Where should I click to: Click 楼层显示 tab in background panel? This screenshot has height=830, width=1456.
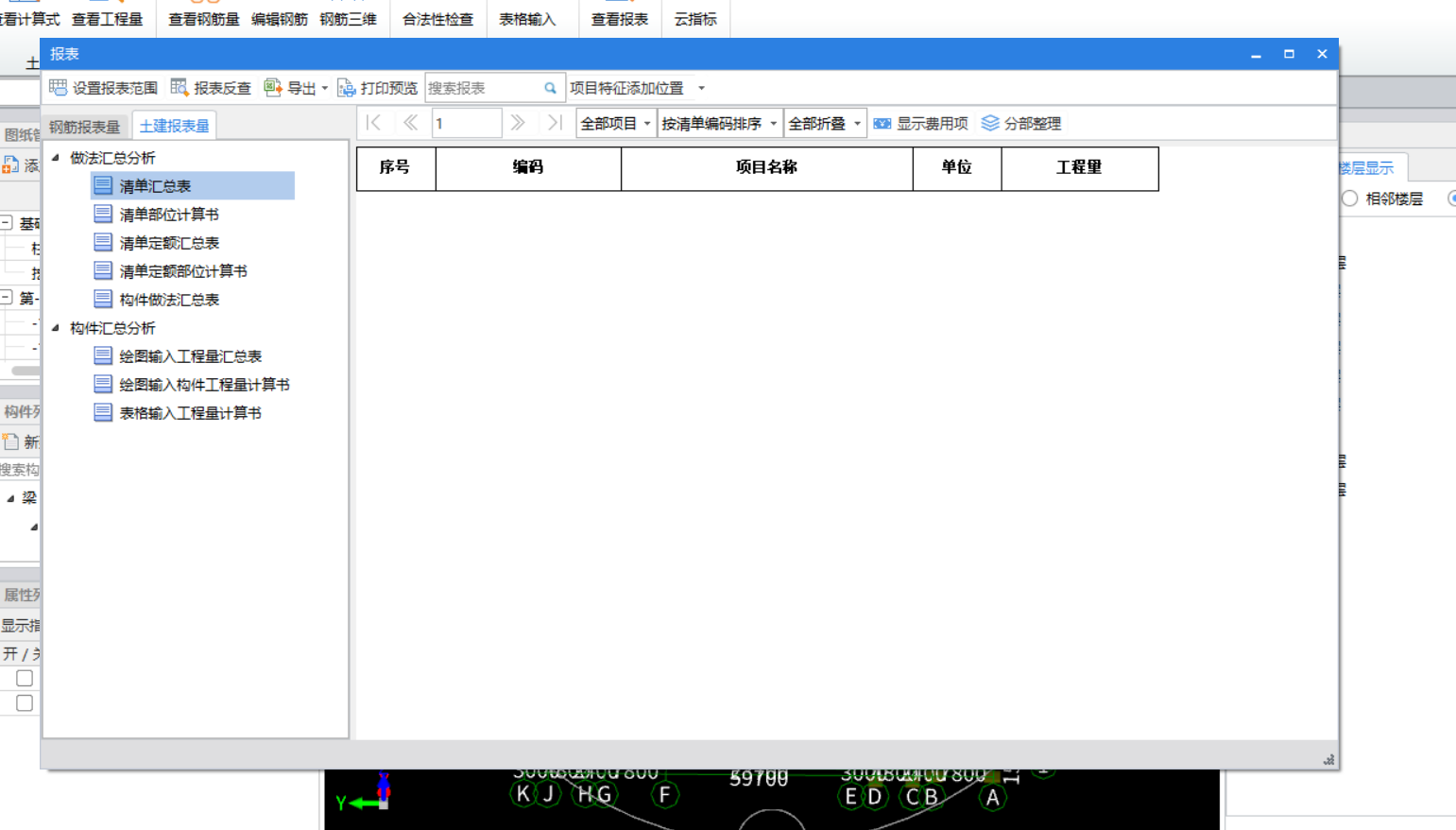coord(1366,167)
